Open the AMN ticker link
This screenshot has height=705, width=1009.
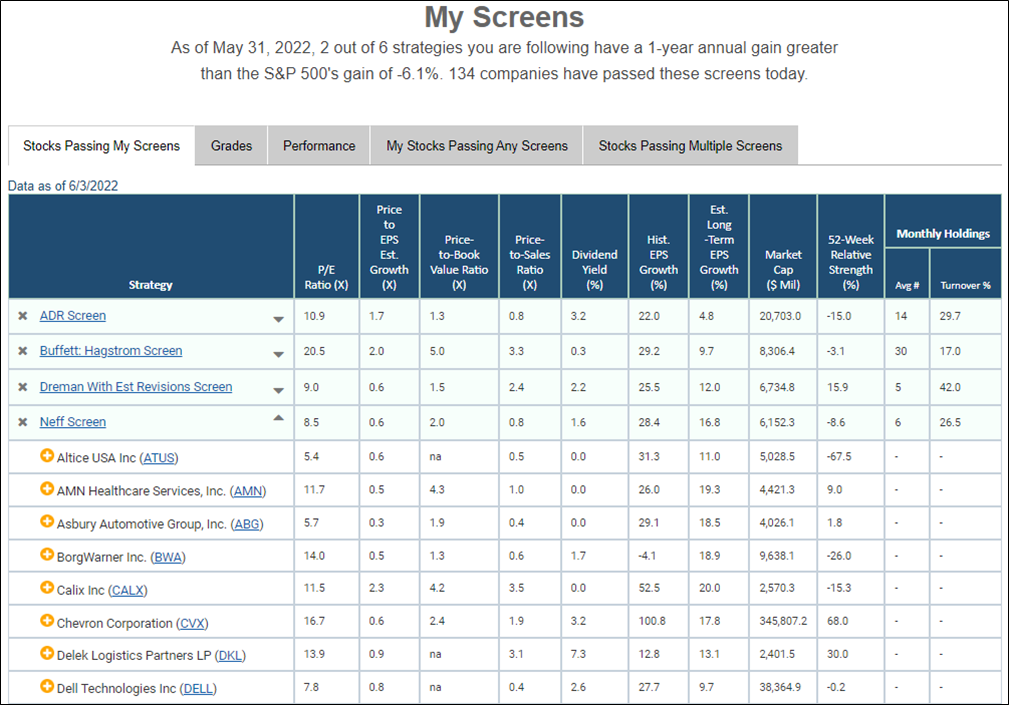point(248,491)
